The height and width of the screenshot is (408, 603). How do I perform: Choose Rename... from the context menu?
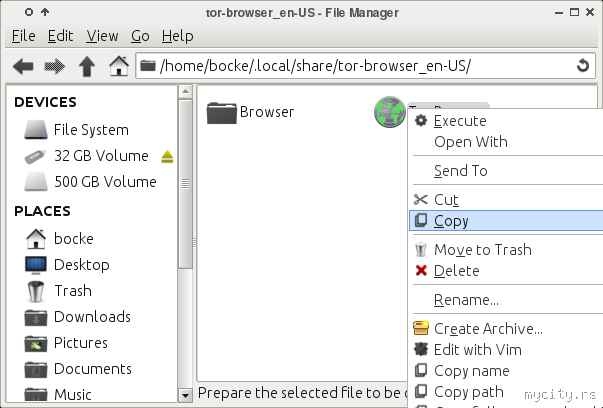click(466, 300)
